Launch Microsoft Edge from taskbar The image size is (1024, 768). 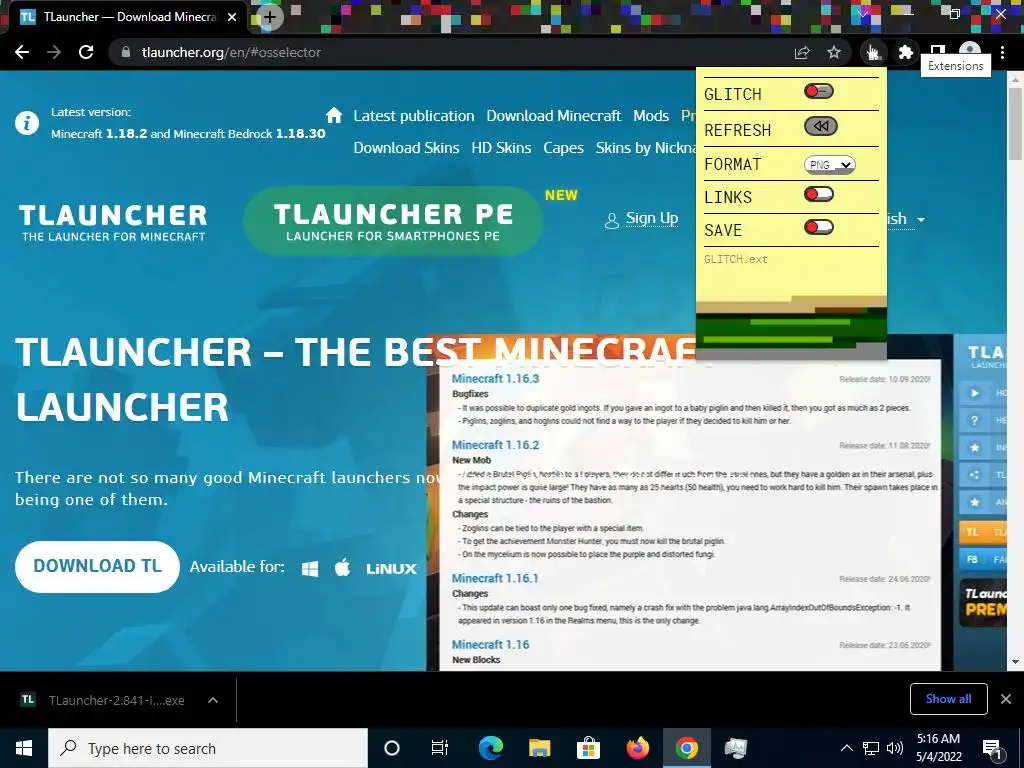(x=490, y=748)
